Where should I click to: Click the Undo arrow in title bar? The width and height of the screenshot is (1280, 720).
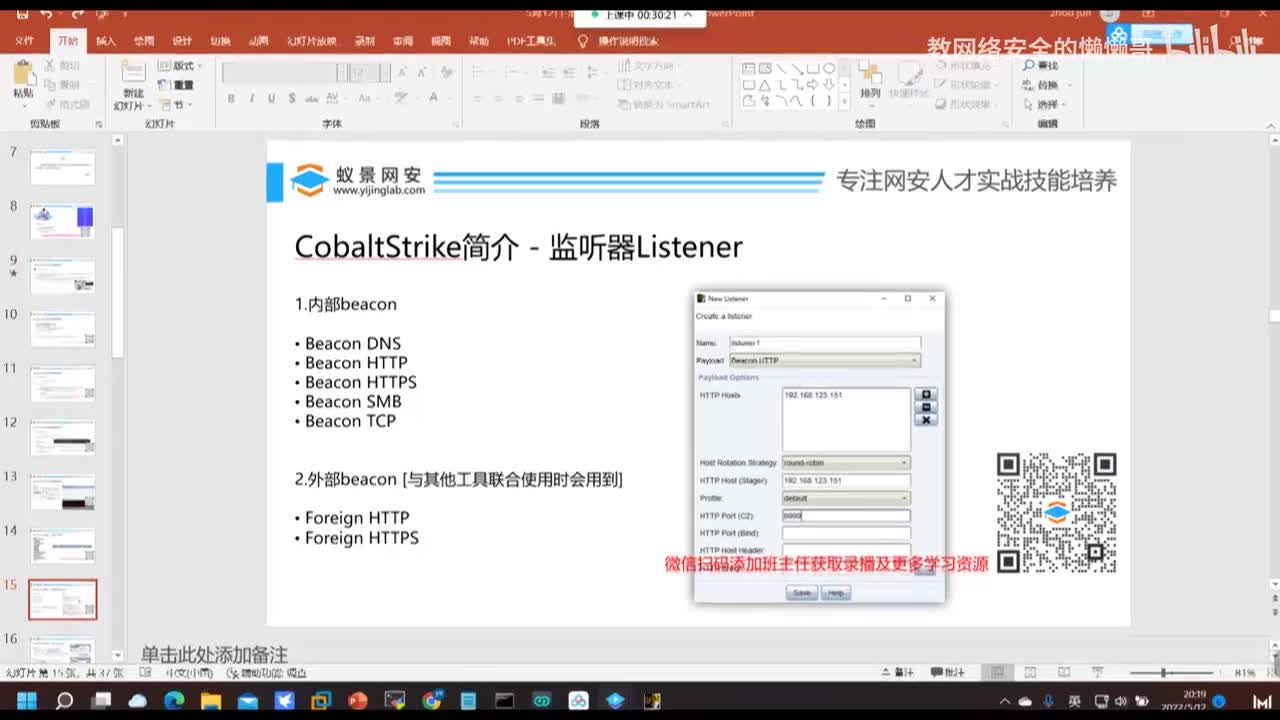pos(46,14)
